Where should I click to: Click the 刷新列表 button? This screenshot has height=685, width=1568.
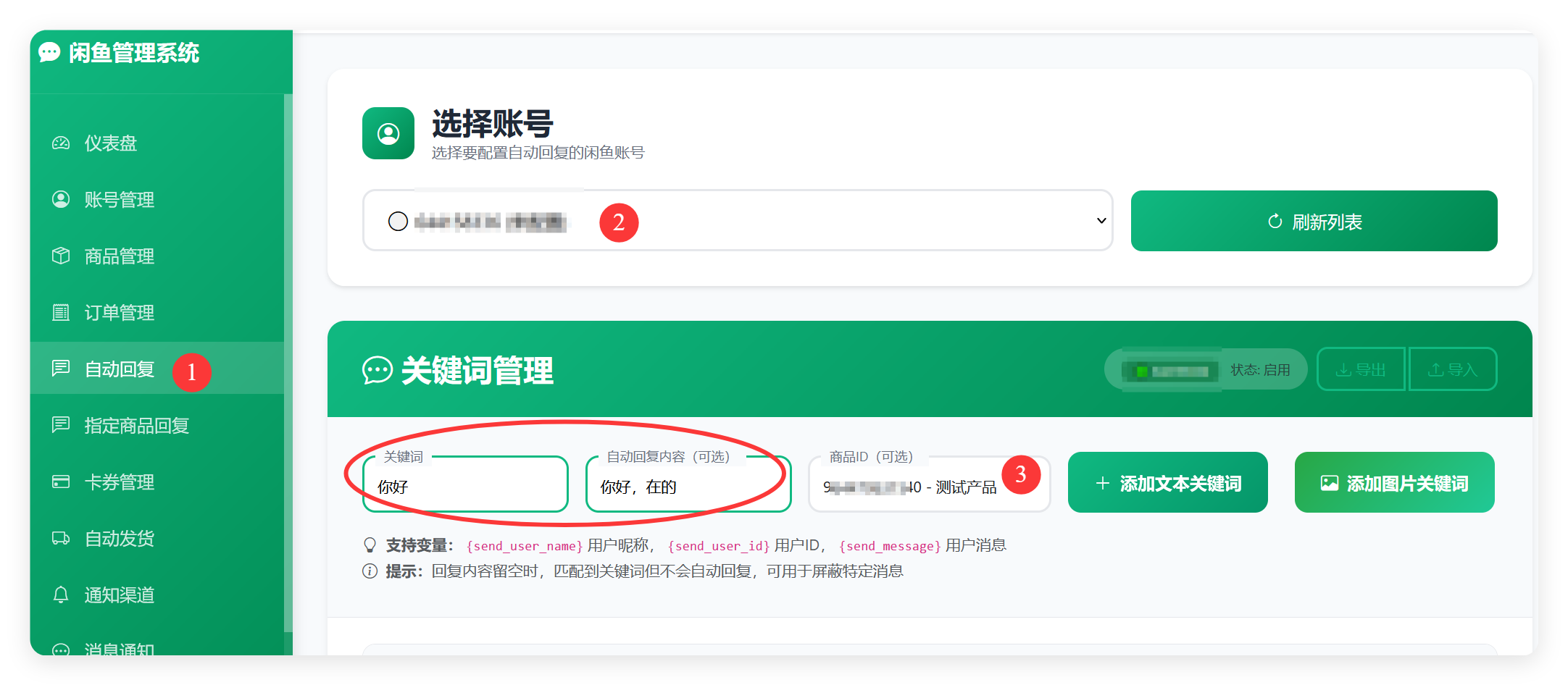tap(1314, 221)
